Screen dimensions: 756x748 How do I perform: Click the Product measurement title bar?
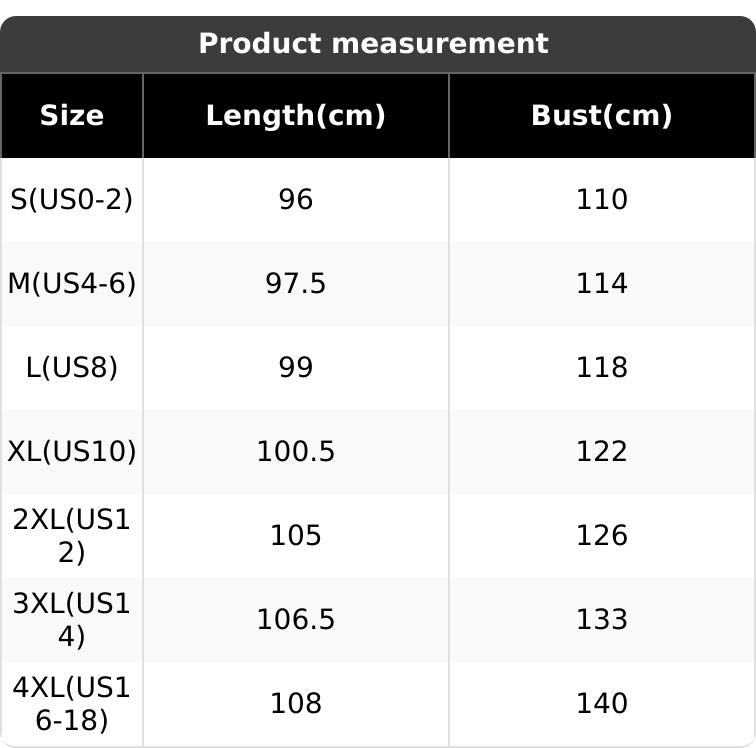[373, 44]
